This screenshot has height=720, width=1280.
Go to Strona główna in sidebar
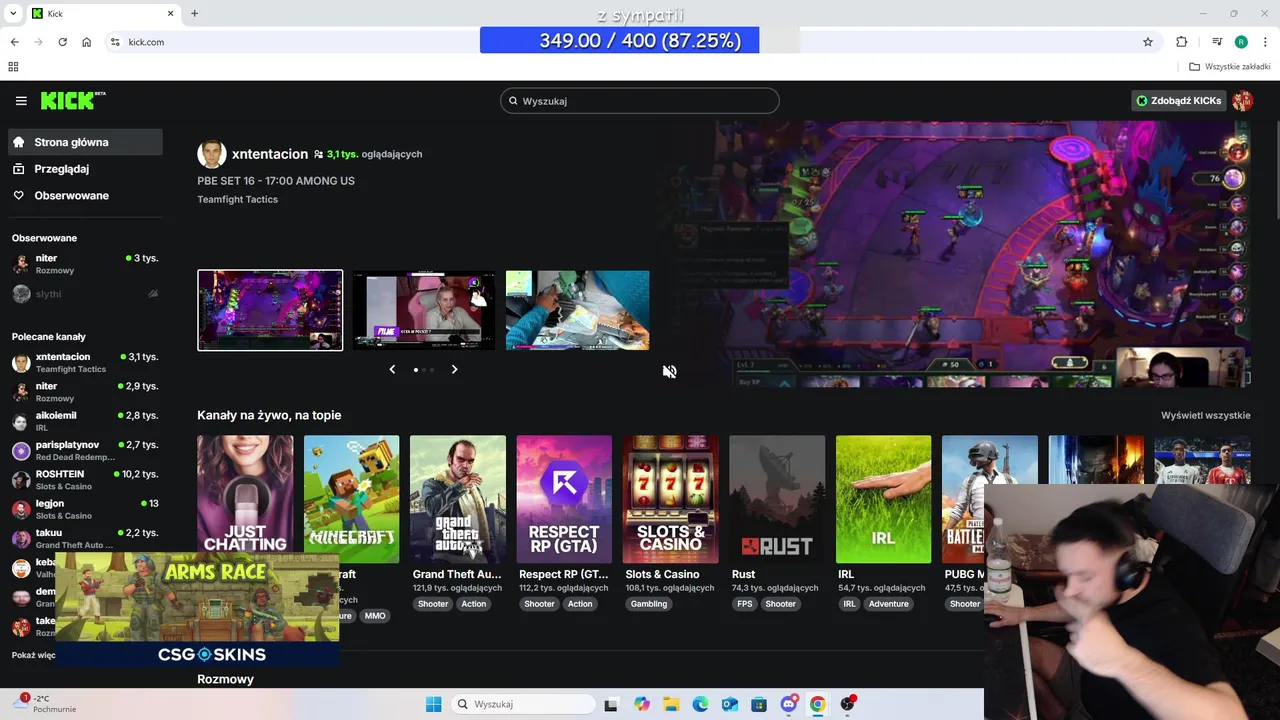[x=85, y=142]
